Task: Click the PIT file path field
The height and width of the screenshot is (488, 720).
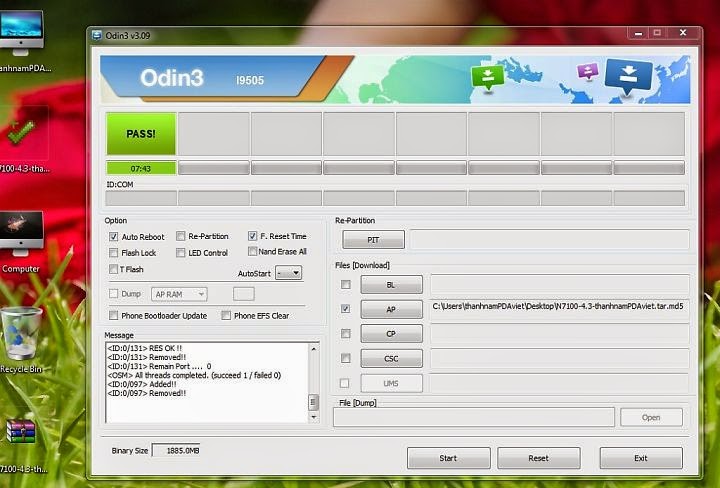Action: [549, 240]
